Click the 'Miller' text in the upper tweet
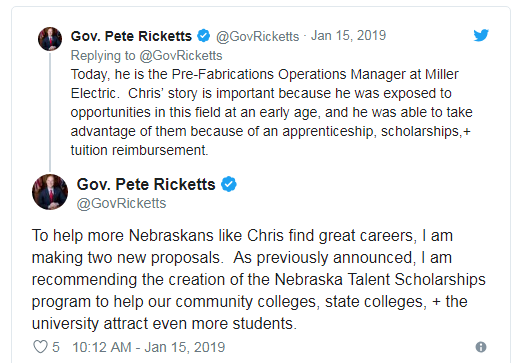 coord(442,74)
